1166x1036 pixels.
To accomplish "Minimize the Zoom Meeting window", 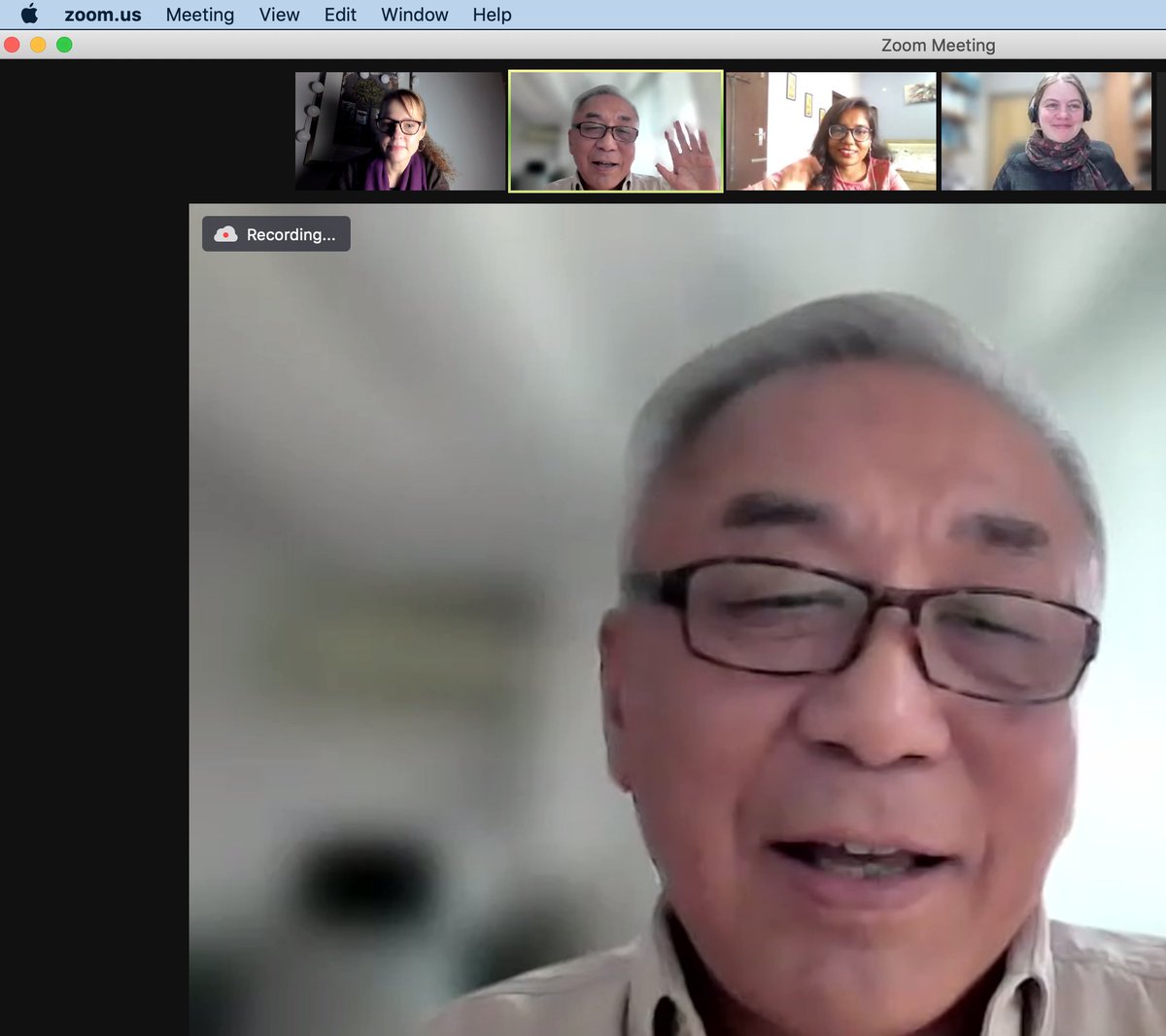I will point(38,45).
